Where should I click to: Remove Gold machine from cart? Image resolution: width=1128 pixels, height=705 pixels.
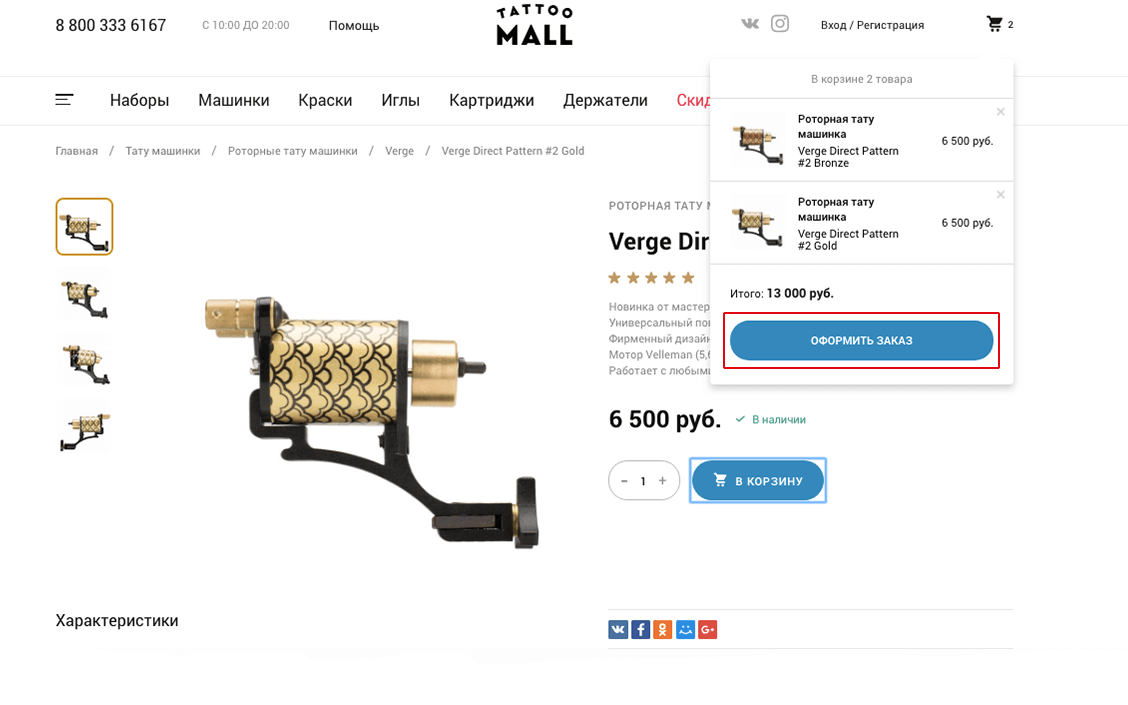click(1001, 194)
